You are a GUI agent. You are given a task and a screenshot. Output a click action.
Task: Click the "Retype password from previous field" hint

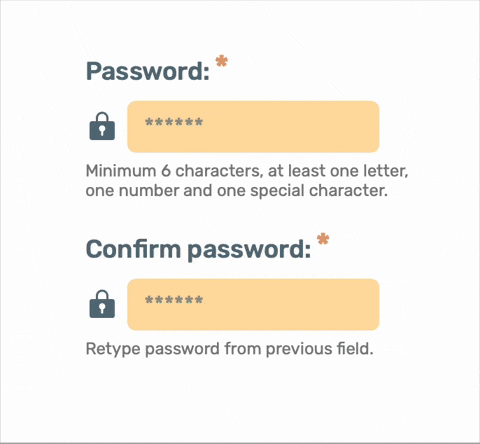(x=230, y=349)
